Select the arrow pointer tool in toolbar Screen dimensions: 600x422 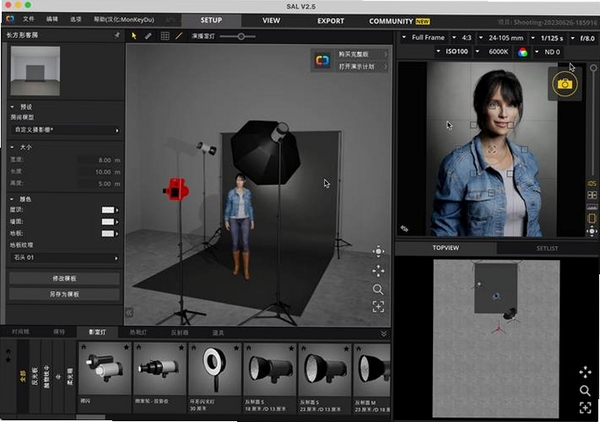point(134,36)
